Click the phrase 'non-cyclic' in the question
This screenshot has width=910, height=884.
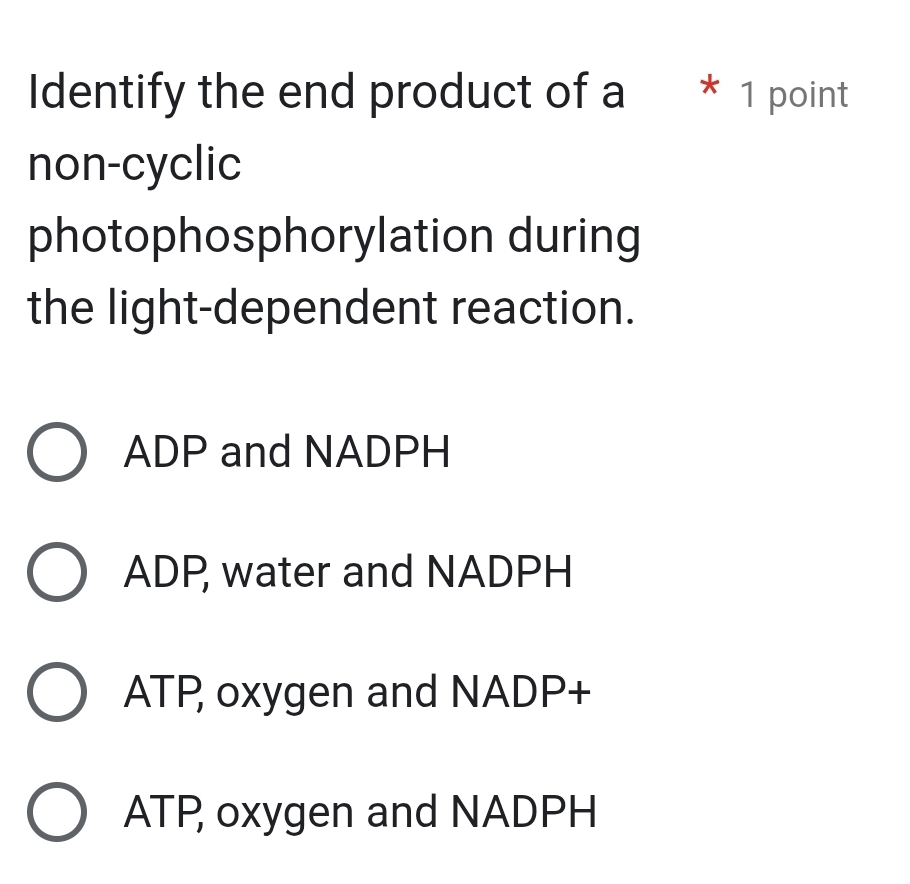(x=134, y=164)
